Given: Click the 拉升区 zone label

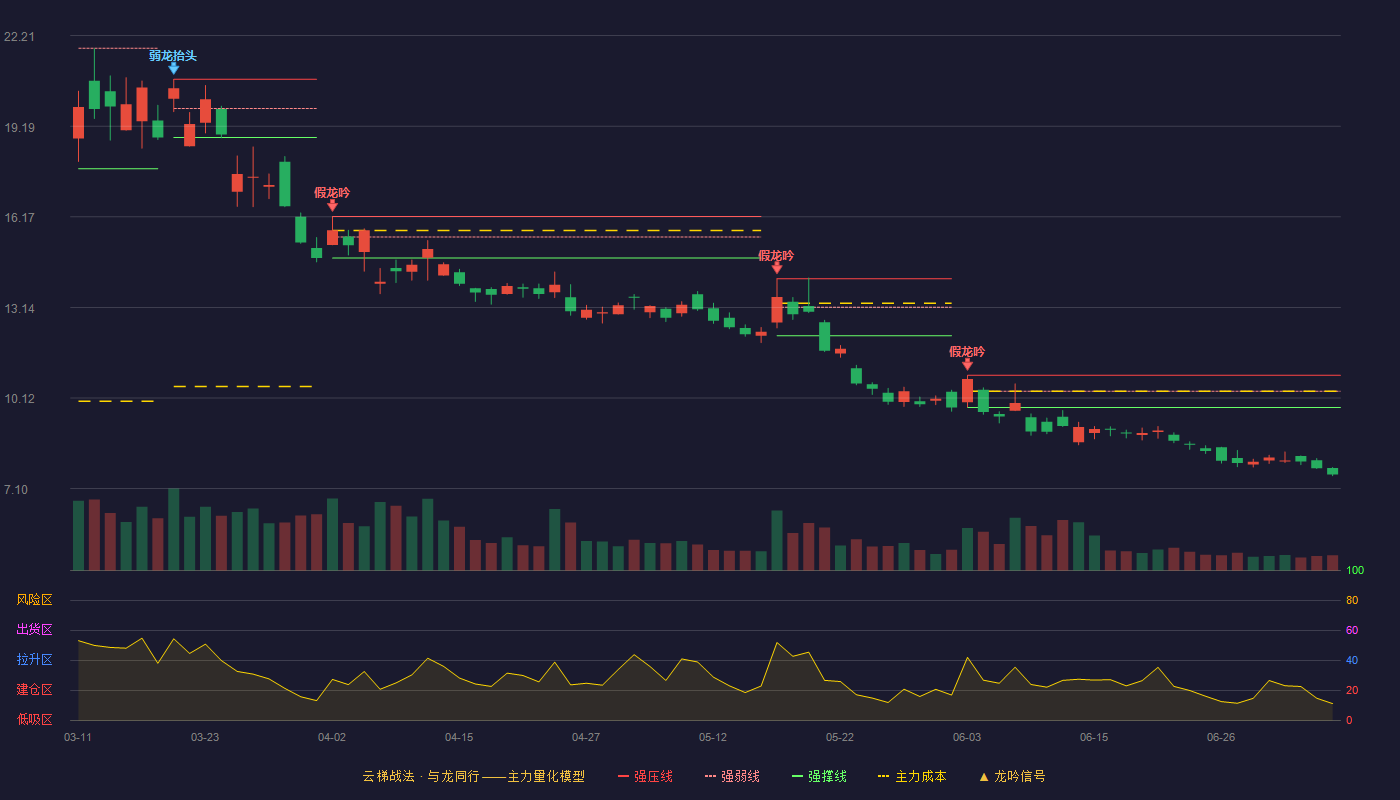Looking at the screenshot, I should click(x=34, y=660).
